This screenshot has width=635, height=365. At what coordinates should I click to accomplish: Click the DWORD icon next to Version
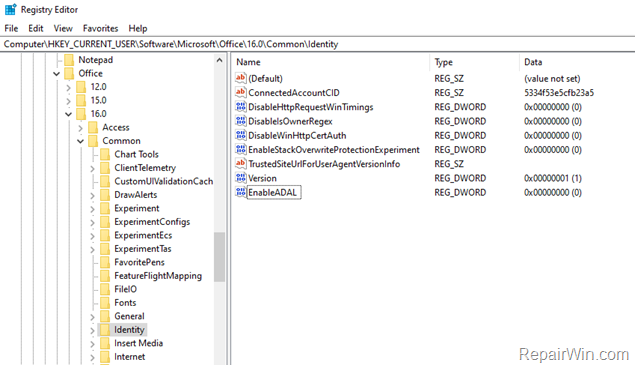[x=241, y=178]
